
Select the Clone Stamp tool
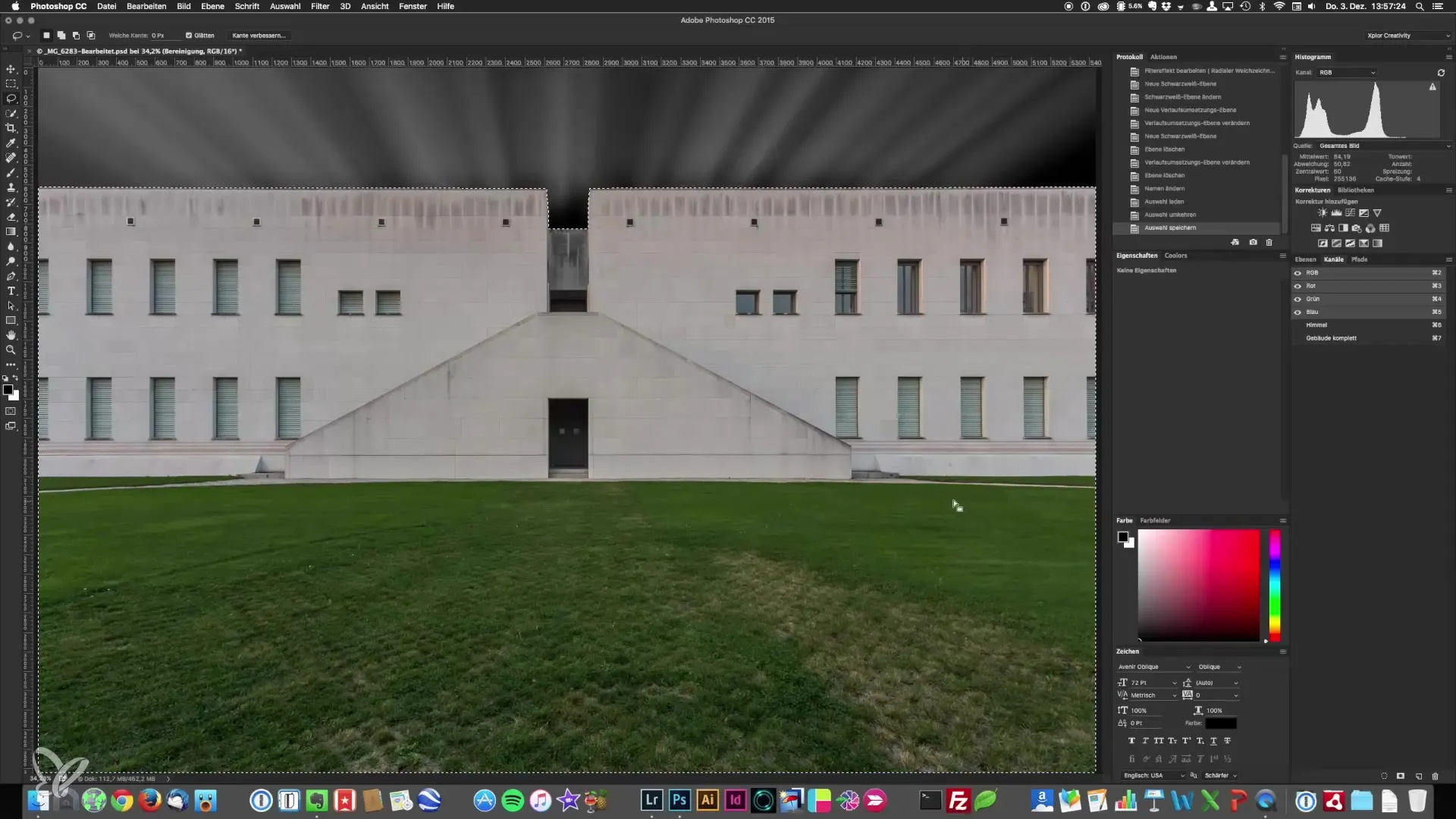[11, 187]
